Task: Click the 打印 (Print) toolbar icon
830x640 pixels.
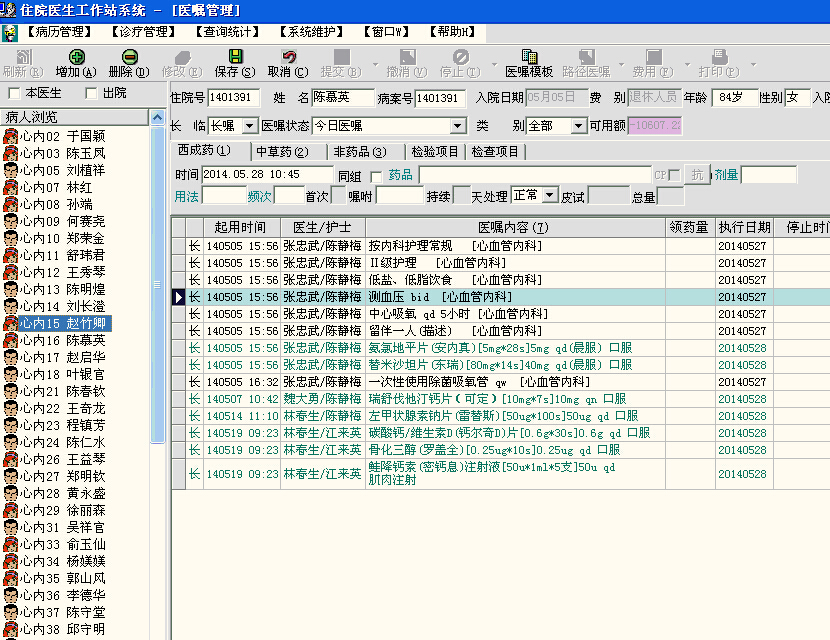Action: (x=718, y=57)
